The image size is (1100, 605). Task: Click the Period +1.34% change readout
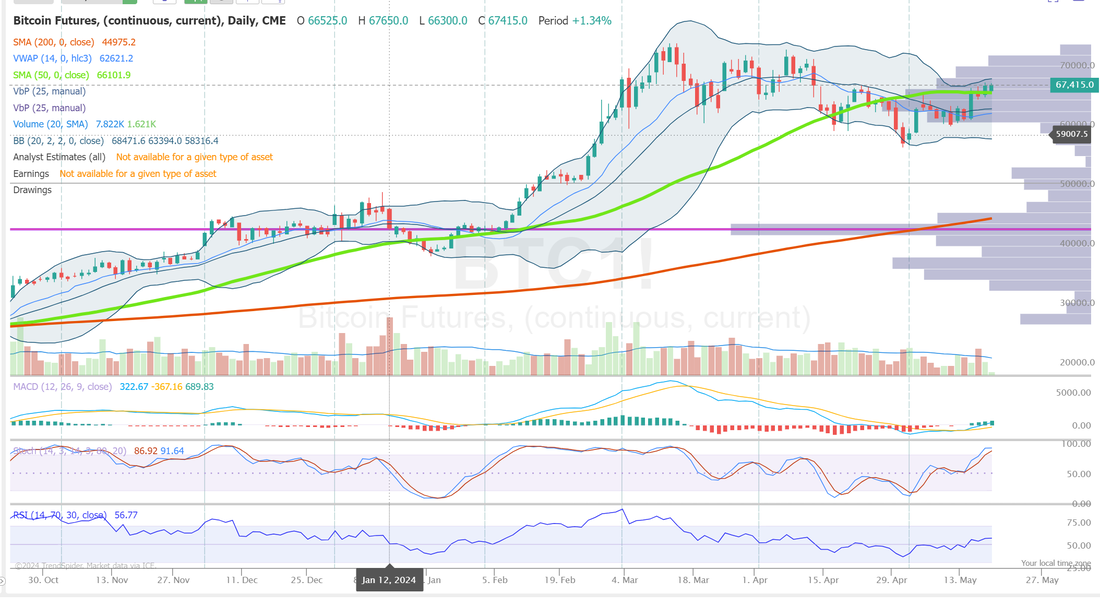coord(575,20)
